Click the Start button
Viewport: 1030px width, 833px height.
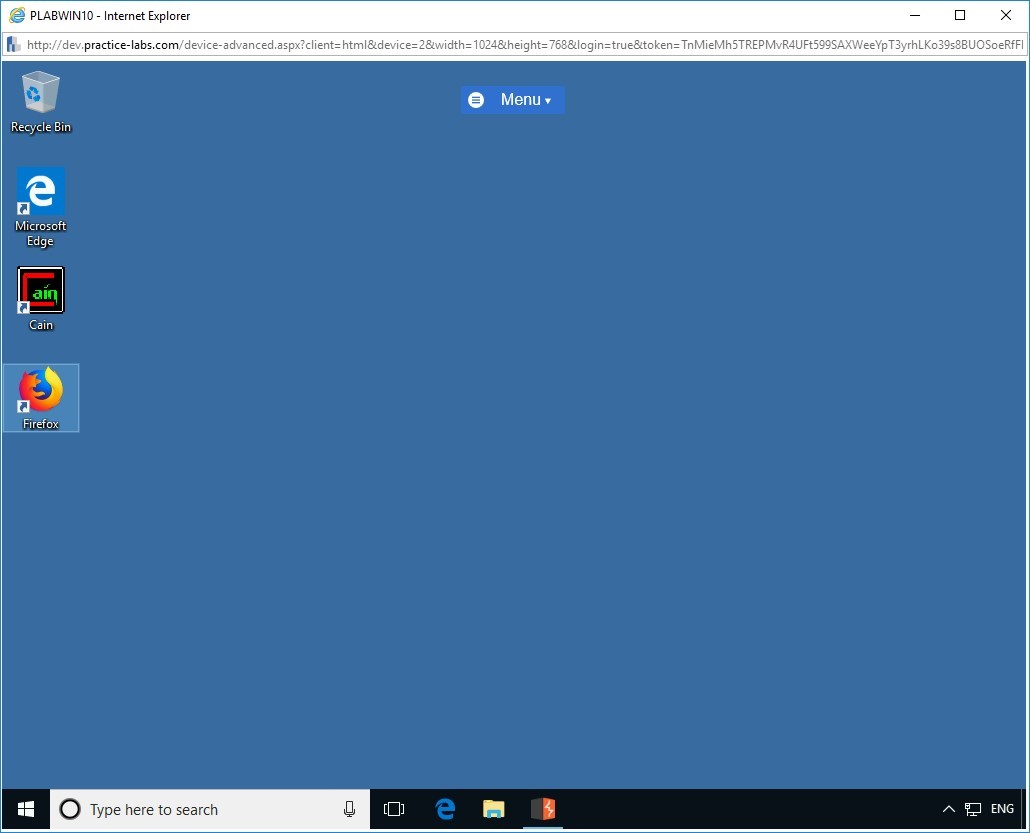coord(24,809)
